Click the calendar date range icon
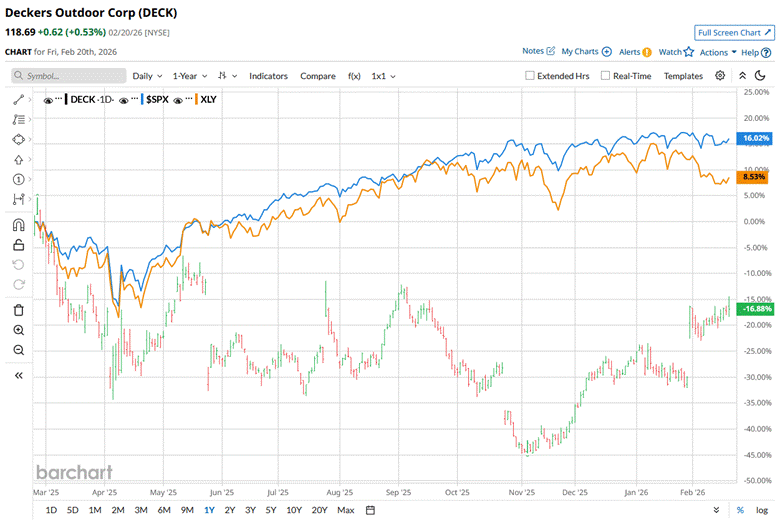This screenshot has width=780, height=520. click(x=370, y=510)
